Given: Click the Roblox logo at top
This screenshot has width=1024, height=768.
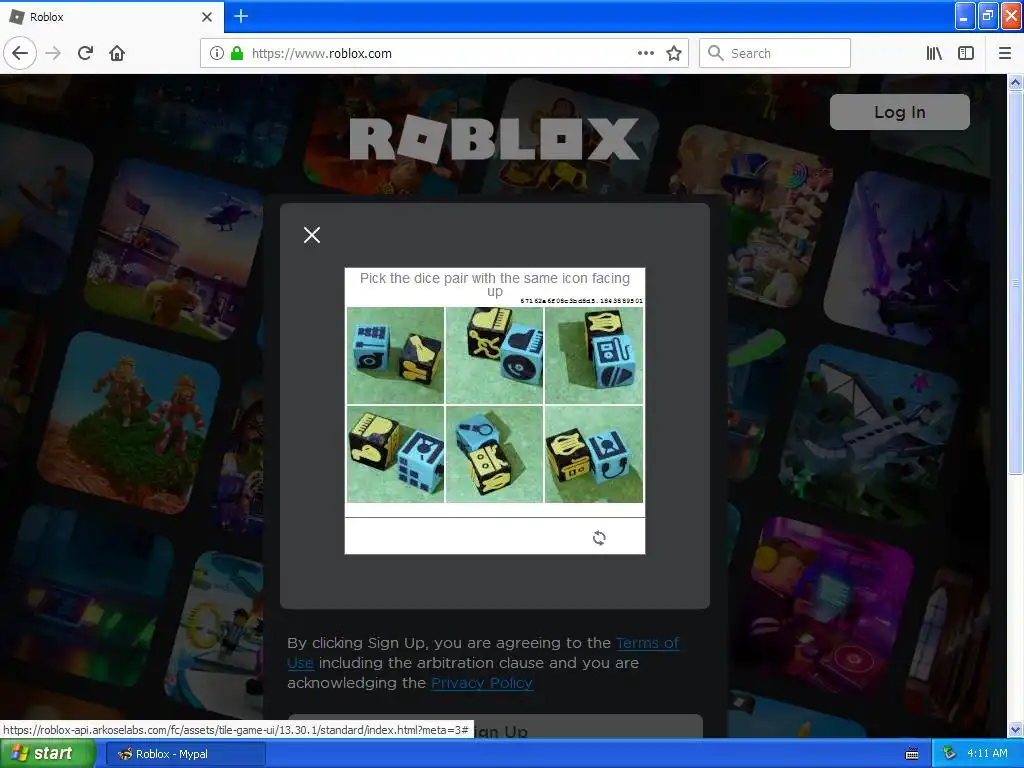Looking at the screenshot, I should tap(494, 138).
